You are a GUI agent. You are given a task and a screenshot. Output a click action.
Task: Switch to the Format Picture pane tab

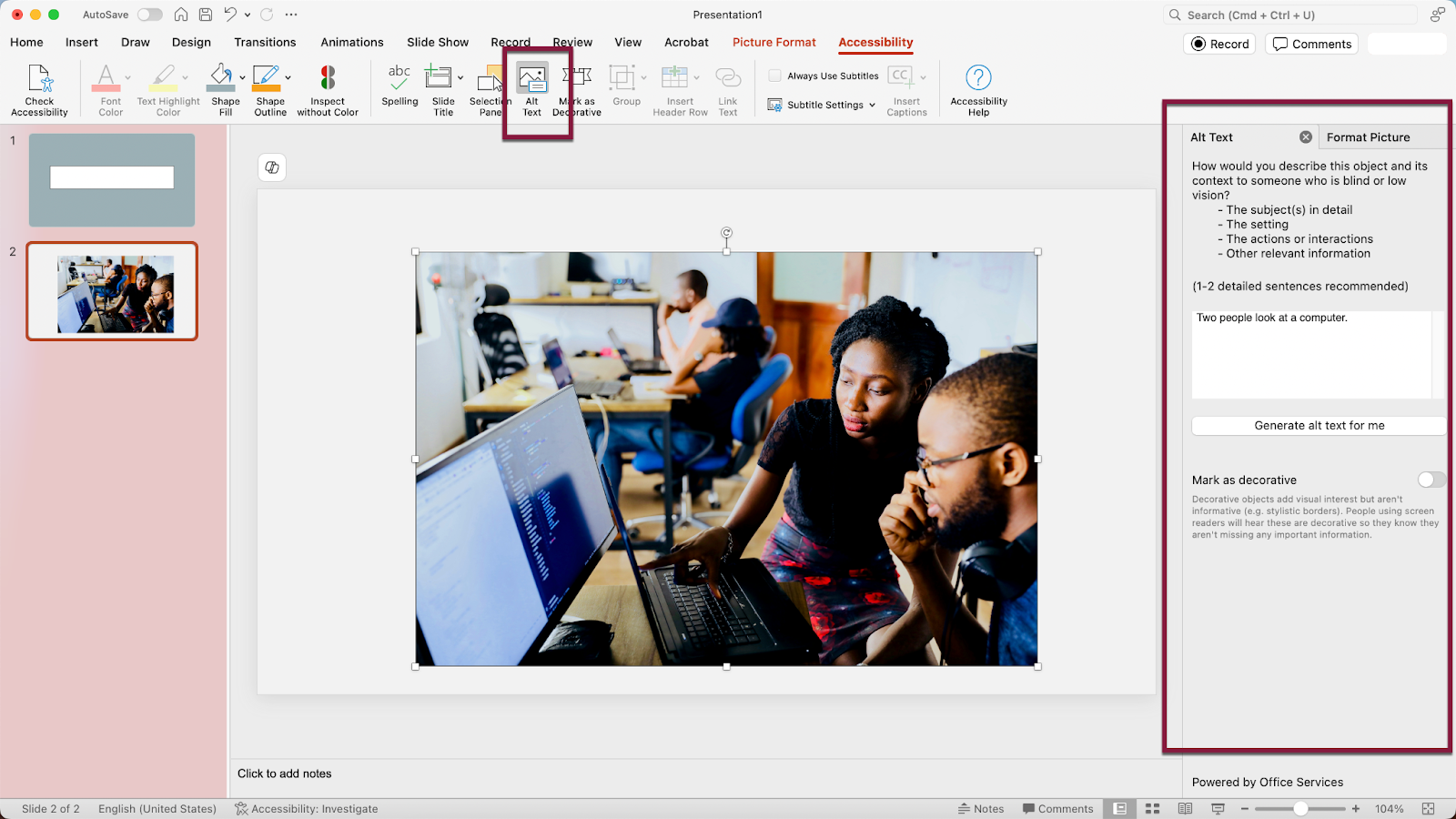coord(1368,136)
